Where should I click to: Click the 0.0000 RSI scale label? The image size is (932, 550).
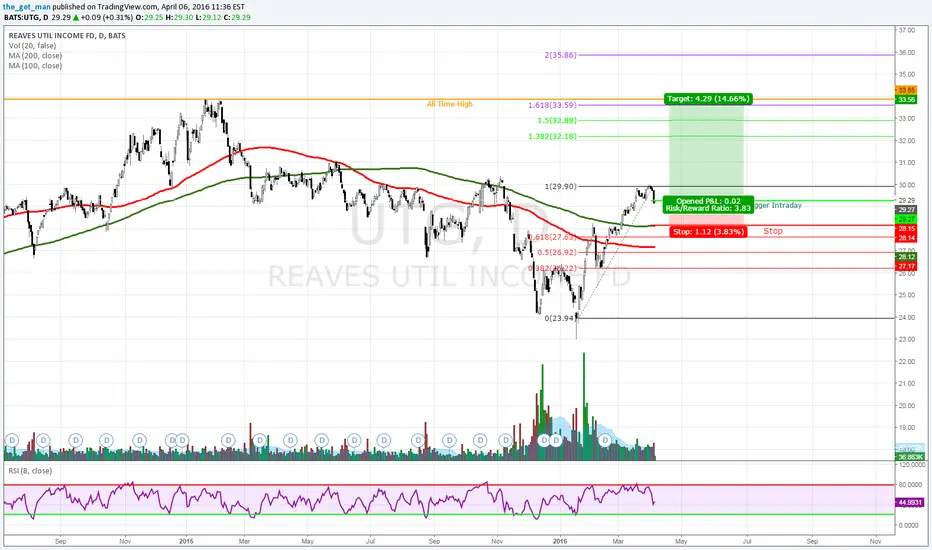coord(909,525)
